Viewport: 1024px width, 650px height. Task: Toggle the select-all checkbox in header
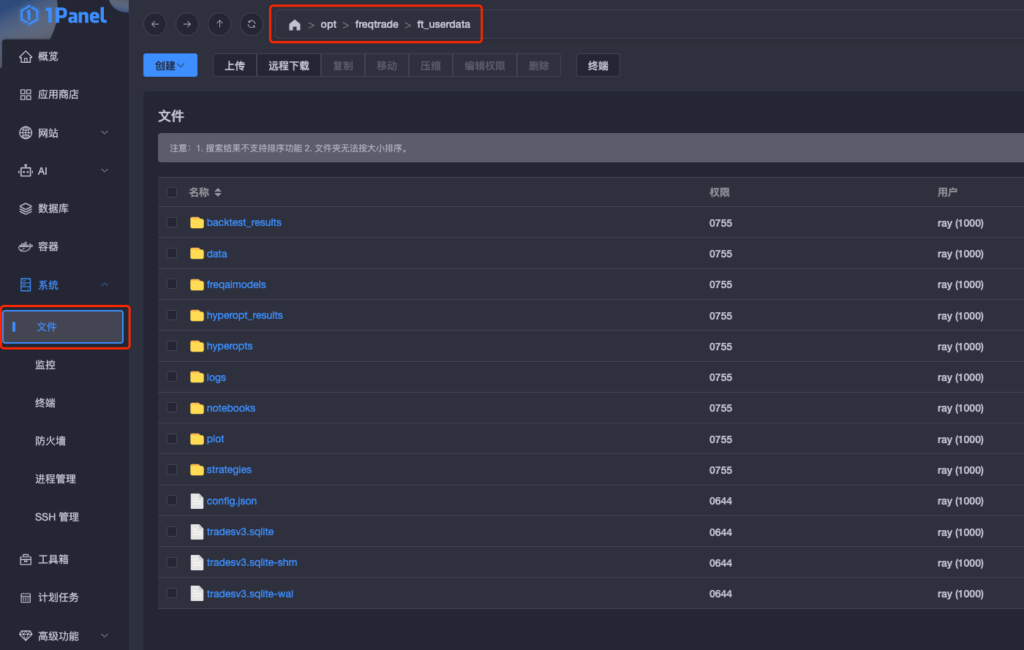click(172, 192)
